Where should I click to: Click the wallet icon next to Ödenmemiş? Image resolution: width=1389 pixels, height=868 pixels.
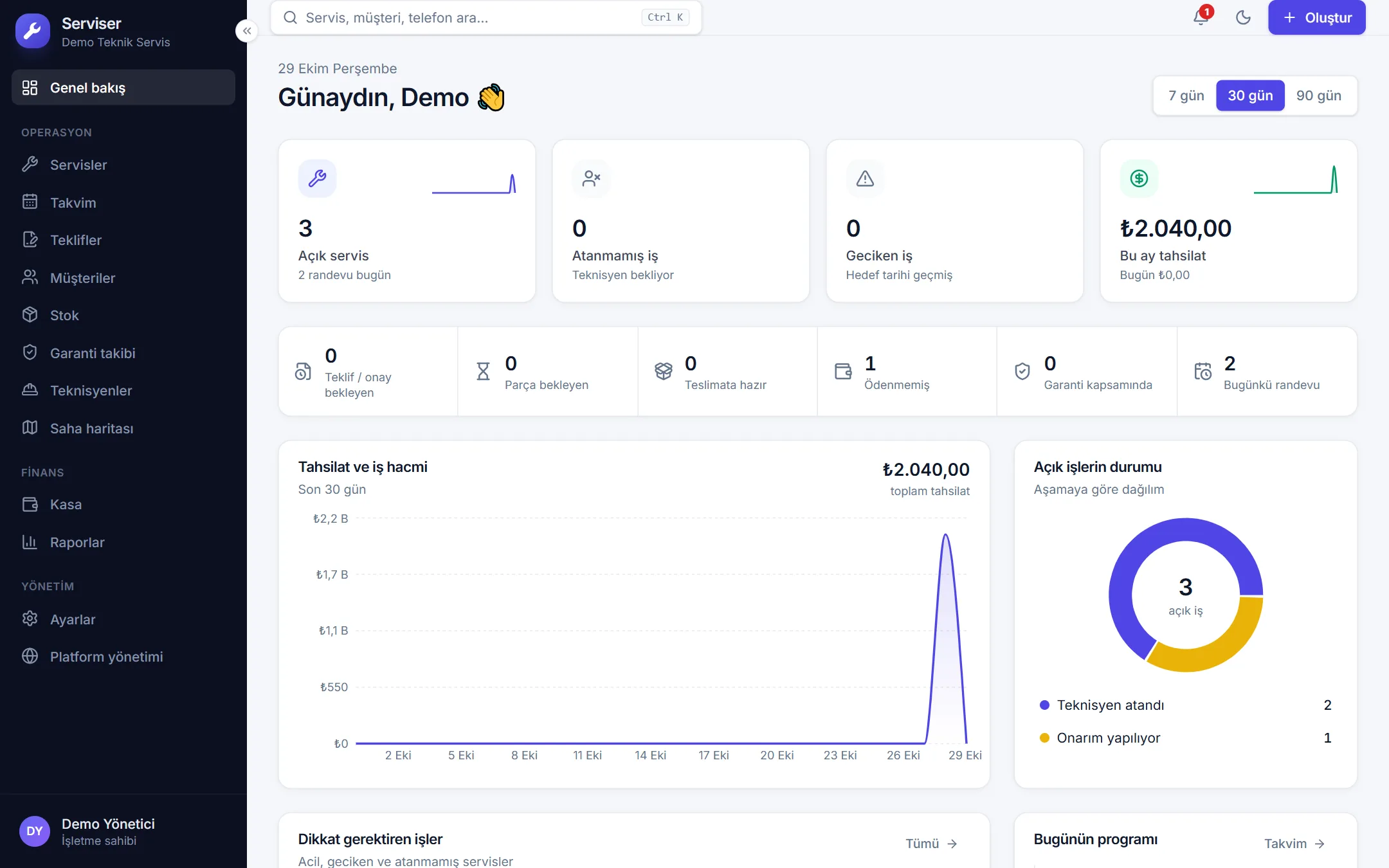(x=842, y=371)
